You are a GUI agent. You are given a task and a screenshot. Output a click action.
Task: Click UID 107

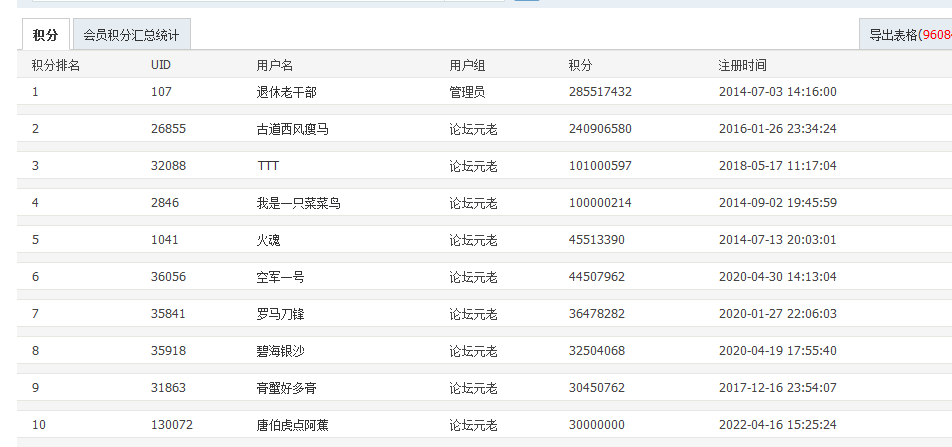pos(162,92)
